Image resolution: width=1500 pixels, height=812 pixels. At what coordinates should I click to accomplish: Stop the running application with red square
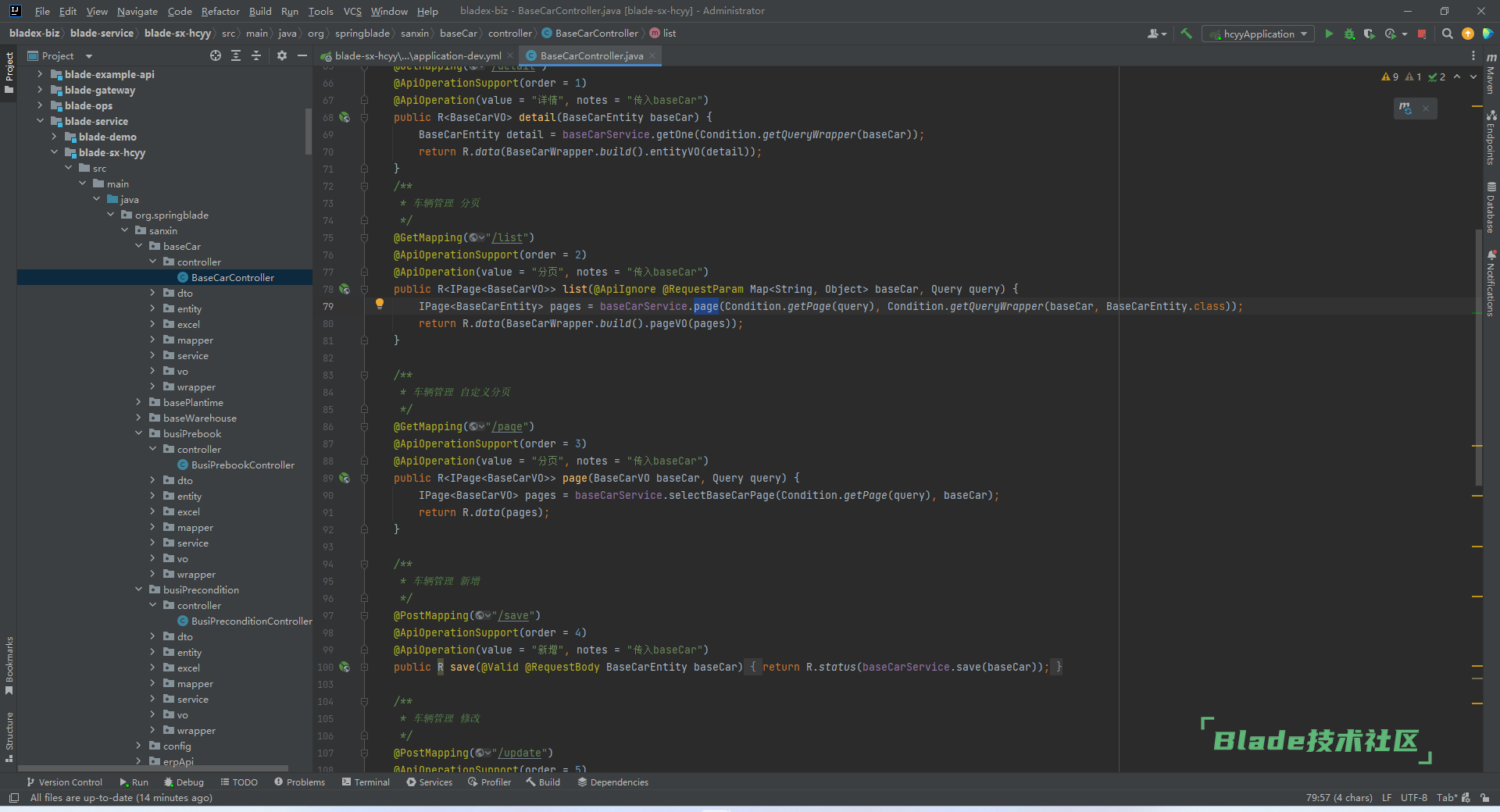(x=1422, y=34)
